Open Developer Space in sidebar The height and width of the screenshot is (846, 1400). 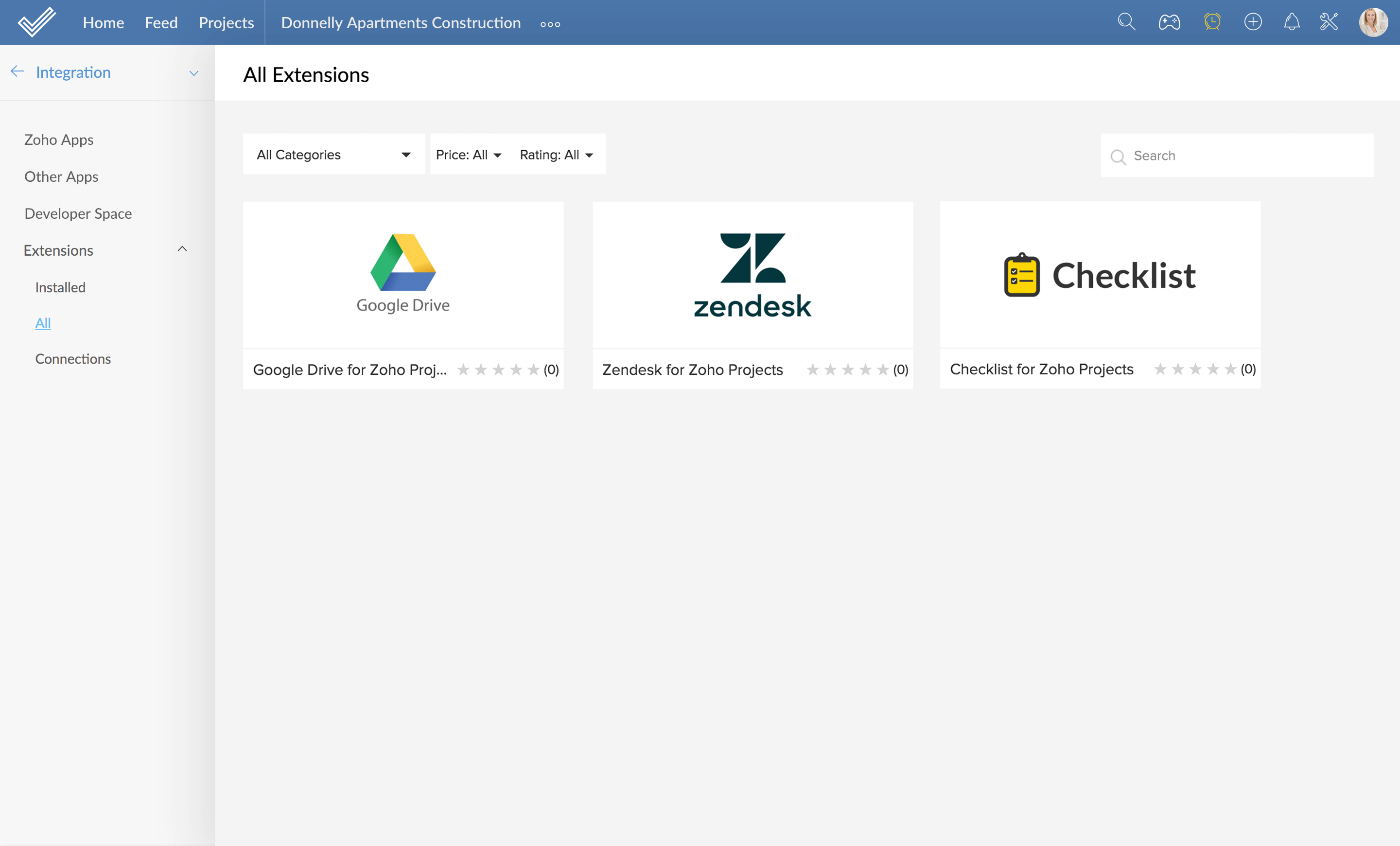78,213
